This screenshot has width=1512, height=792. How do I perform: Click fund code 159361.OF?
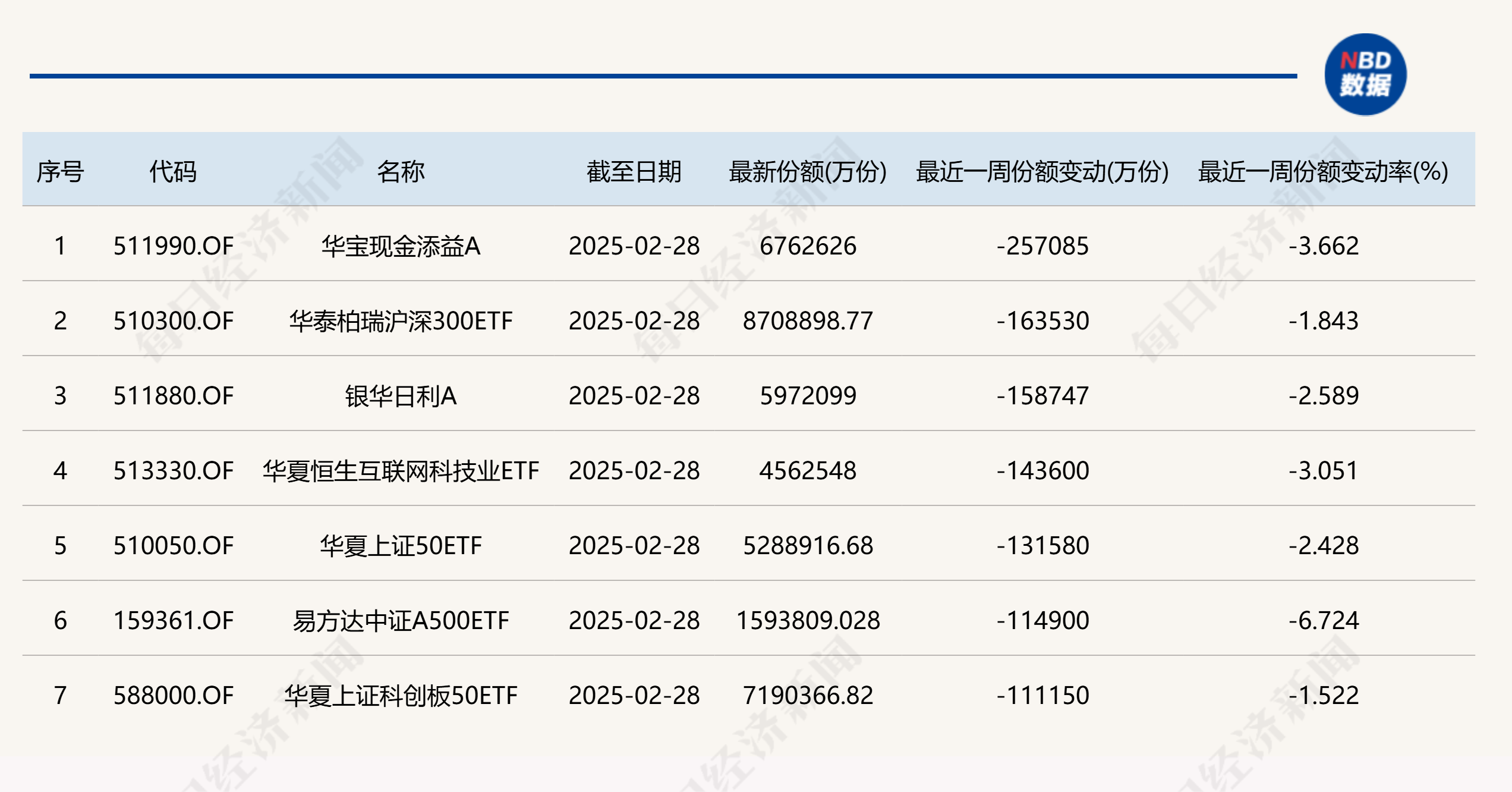[x=174, y=621]
